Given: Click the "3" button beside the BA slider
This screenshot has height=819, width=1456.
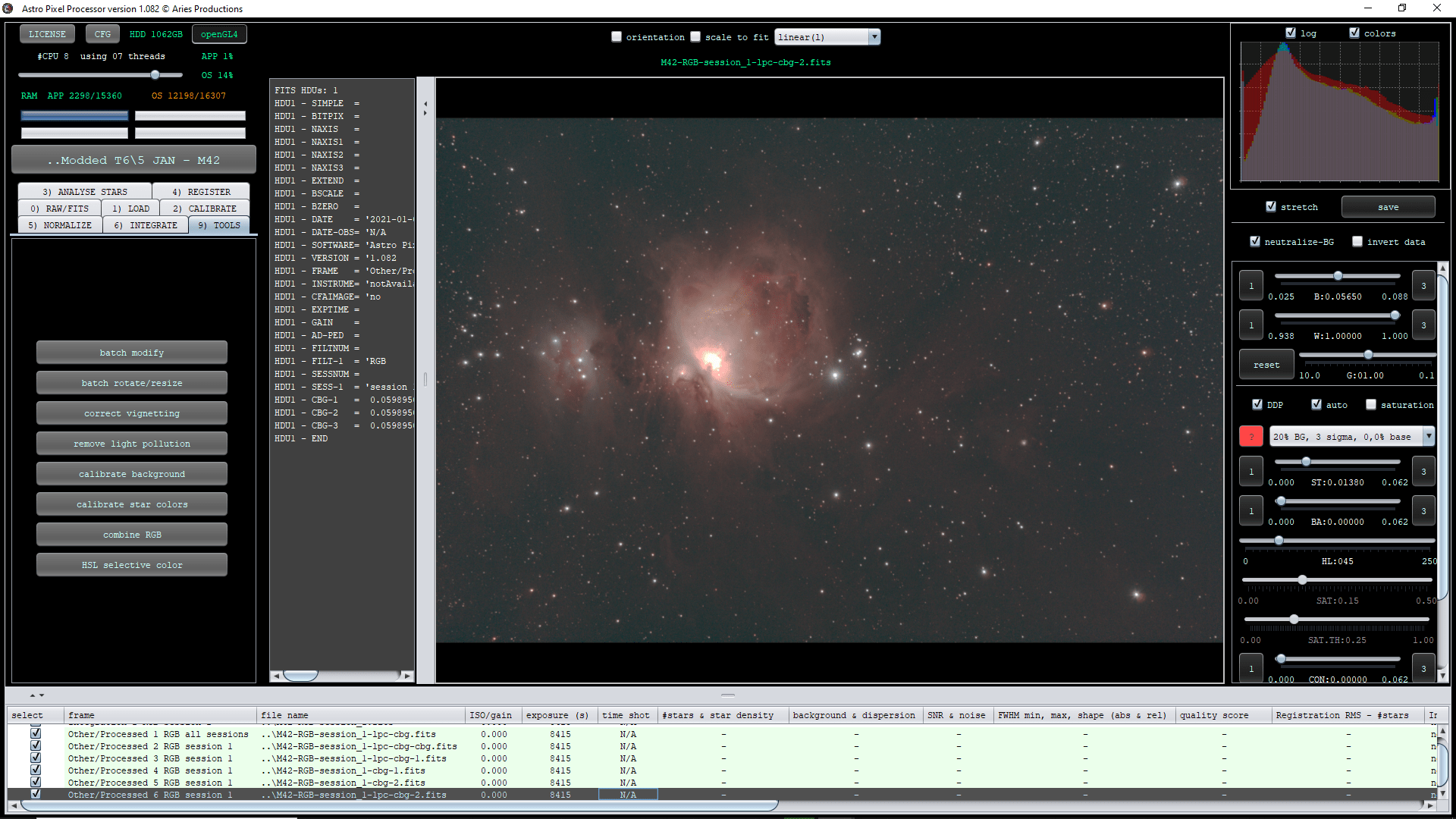Looking at the screenshot, I should pos(1423,511).
